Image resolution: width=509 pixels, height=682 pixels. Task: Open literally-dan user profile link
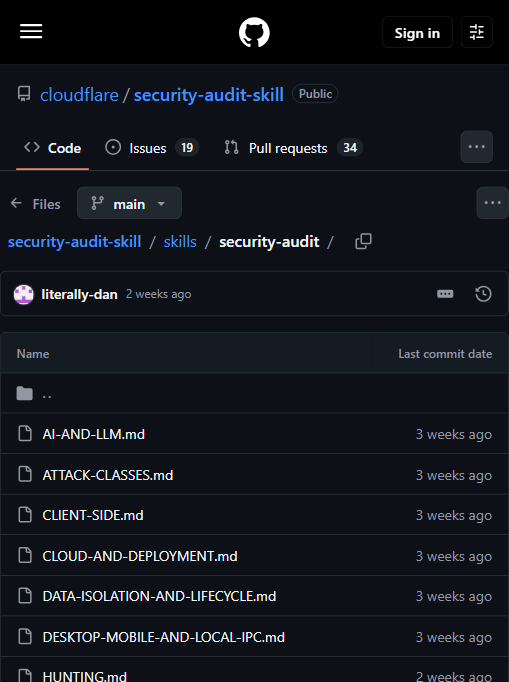[x=80, y=294]
